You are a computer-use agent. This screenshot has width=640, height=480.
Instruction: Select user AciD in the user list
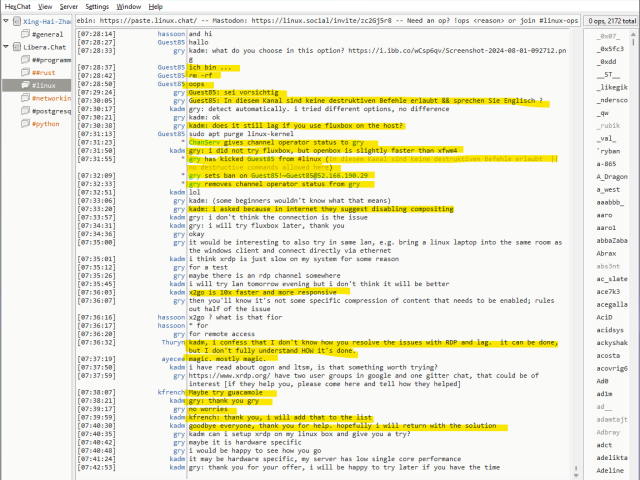[604, 317]
